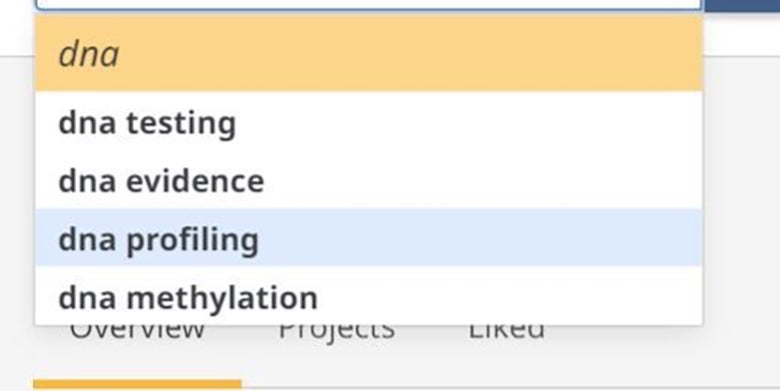Screen dimensions: 780x391
Task: Pick the highlighted "dna profiling" suggestion
Action: [x=369, y=238]
